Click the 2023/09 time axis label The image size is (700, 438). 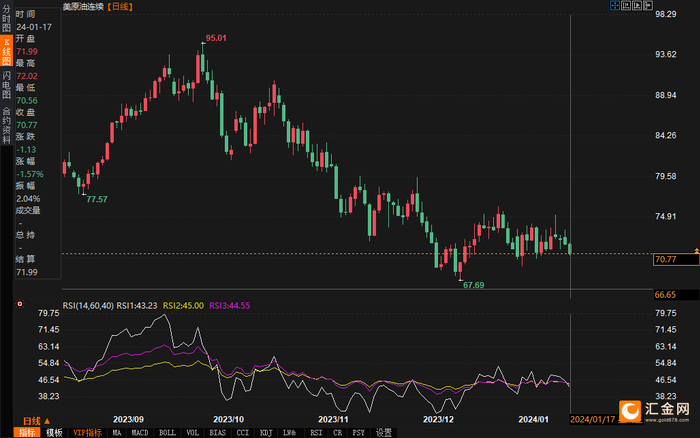[129, 420]
